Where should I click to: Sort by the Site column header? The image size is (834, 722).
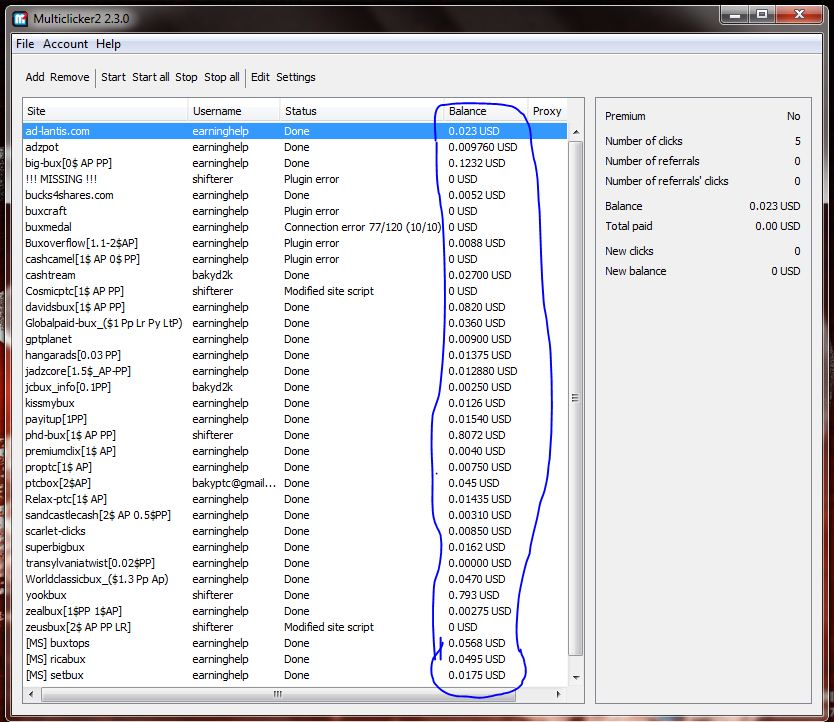pyautogui.click(x=105, y=111)
